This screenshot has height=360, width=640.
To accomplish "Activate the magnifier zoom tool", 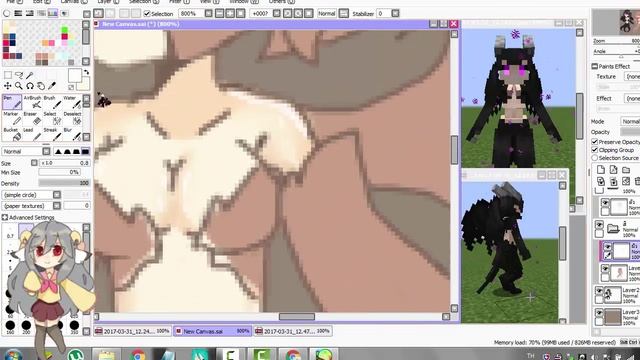I will pos(19,86).
